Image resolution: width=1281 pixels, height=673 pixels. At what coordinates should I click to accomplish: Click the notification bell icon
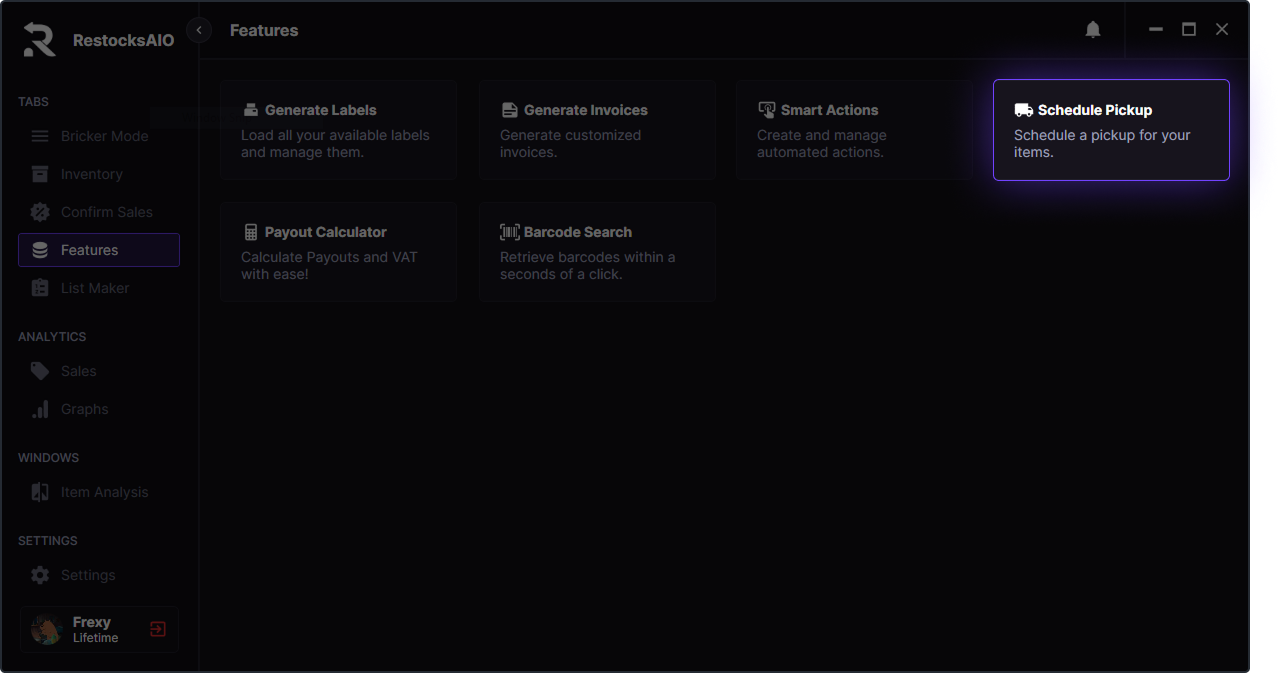pos(1093,30)
